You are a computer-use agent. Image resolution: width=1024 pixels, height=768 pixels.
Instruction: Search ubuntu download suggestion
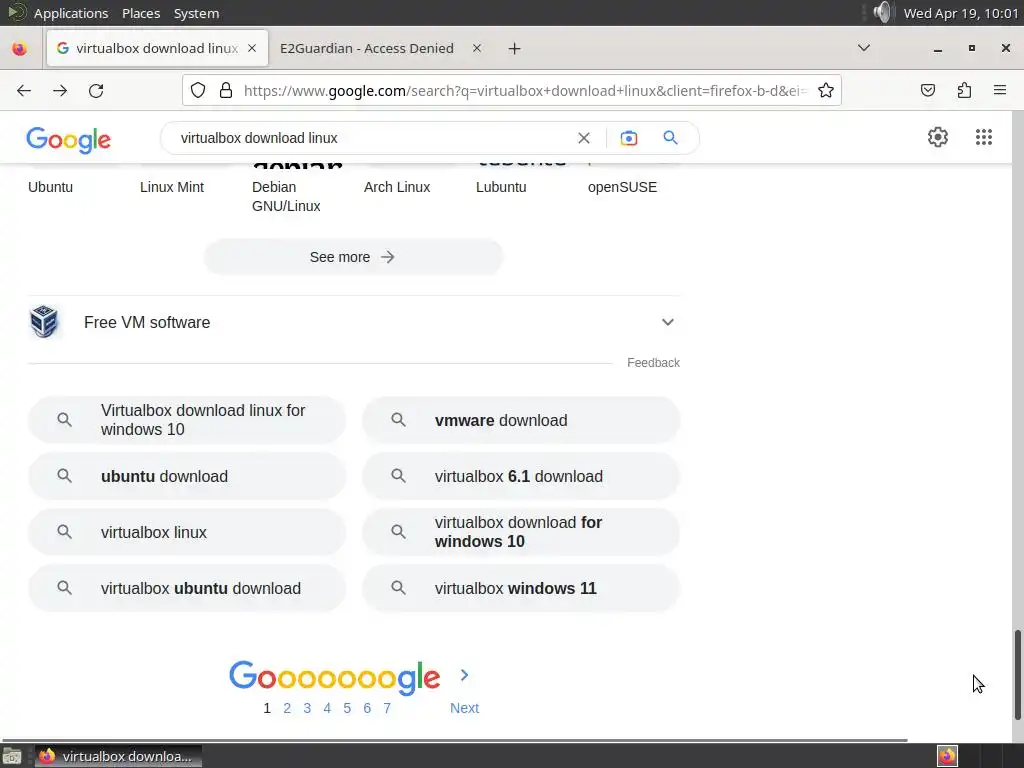pyautogui.click(x=187, y=476)
